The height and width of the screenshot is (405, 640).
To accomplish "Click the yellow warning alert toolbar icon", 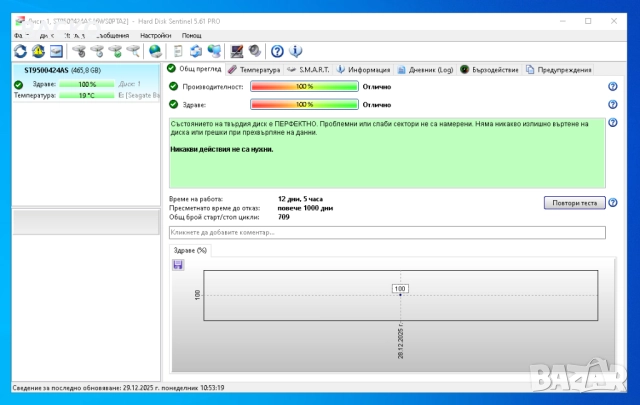I will click(38, 51).
